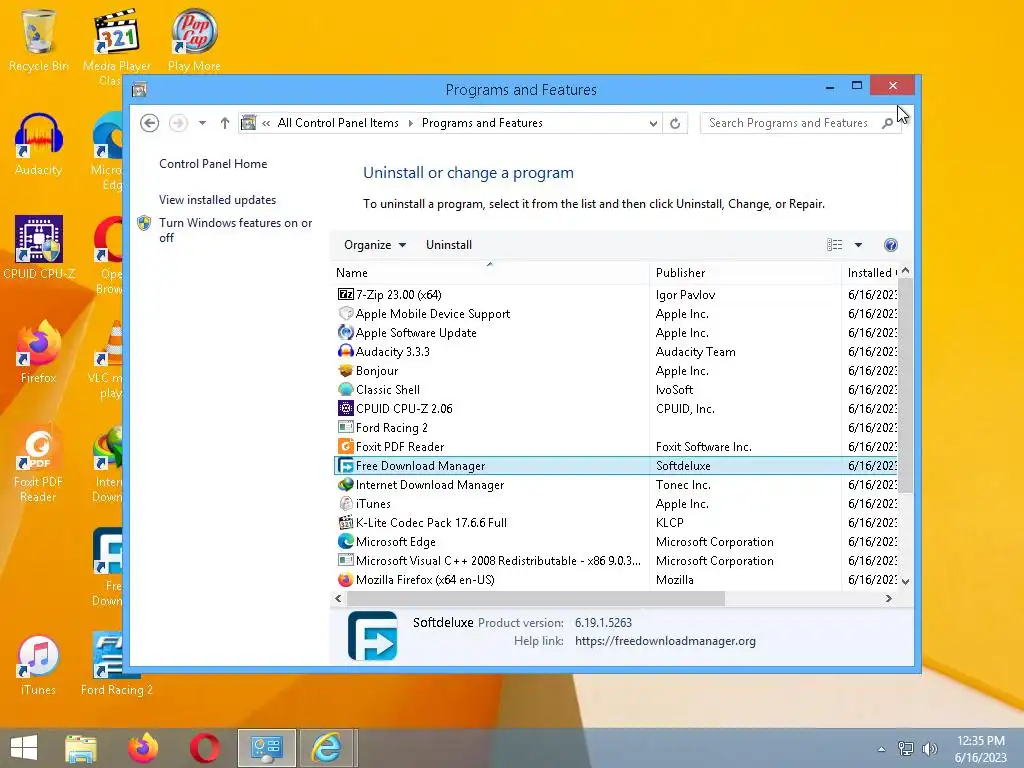Expand the breadcrumb chevron before All Control Panel Items
Screen dimensions: 1024x768
(x=266, y=123)
